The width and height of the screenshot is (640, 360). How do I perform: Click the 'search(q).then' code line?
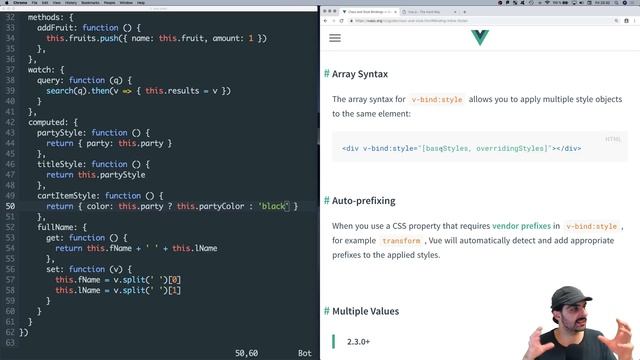[x=138, y=91]
